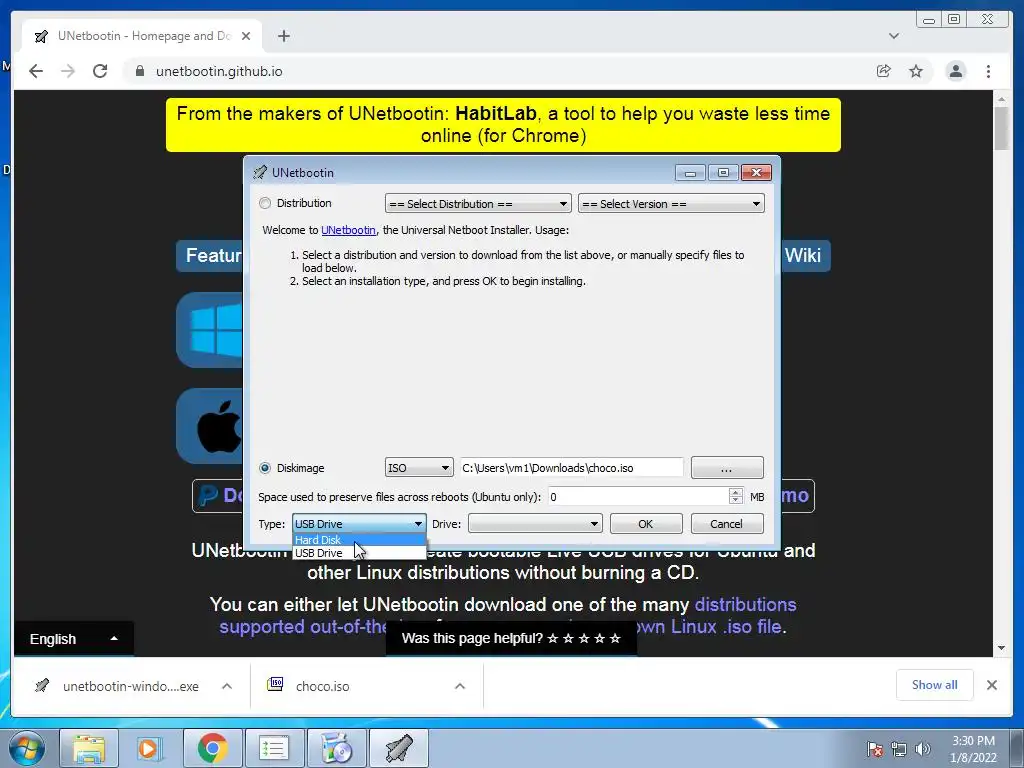The height and width of the screenshot is (768, 1024).
Task: Open the ISO image type dropdown
Action: point(419,468)
